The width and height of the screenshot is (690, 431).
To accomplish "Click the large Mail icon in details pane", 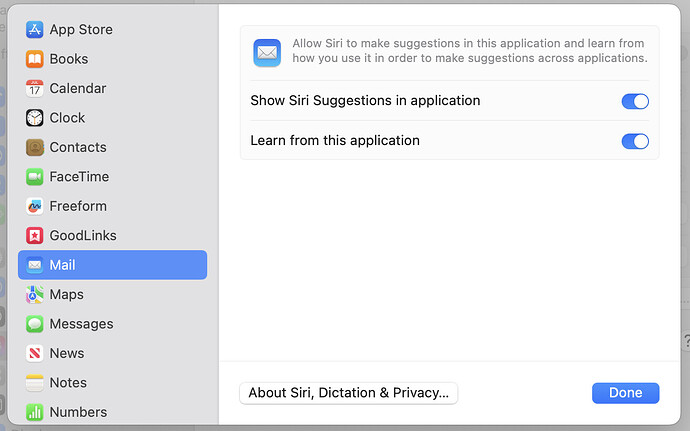I will click(x=267, y=53).
